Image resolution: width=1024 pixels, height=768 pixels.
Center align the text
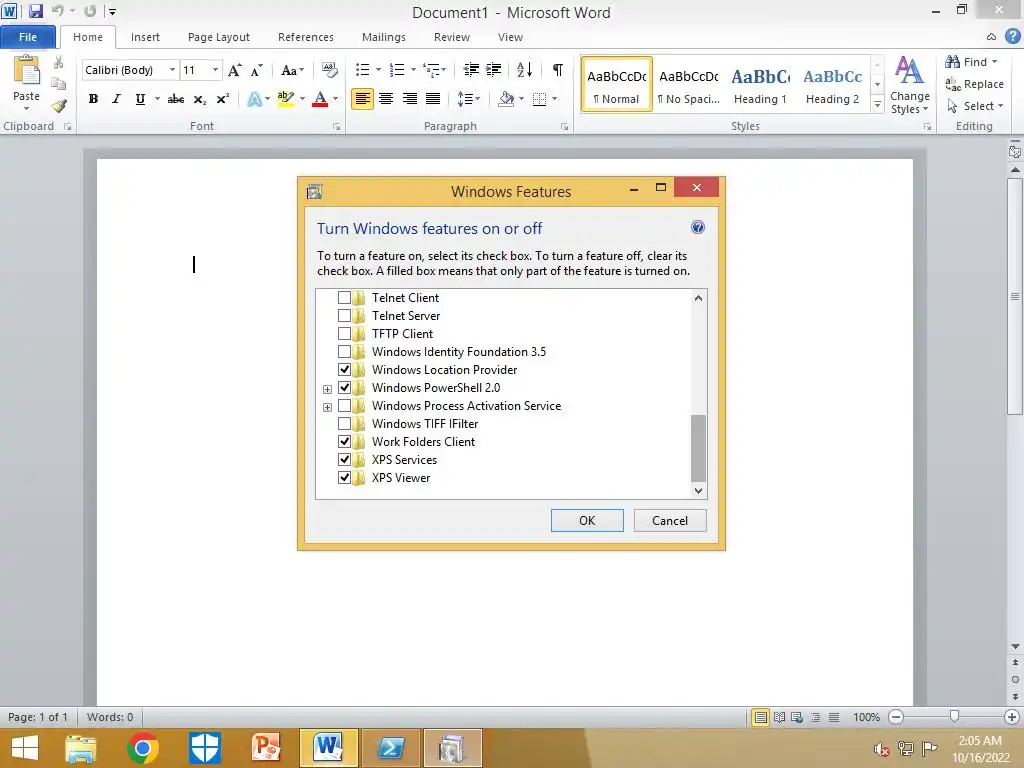click(x=386, y=99)
